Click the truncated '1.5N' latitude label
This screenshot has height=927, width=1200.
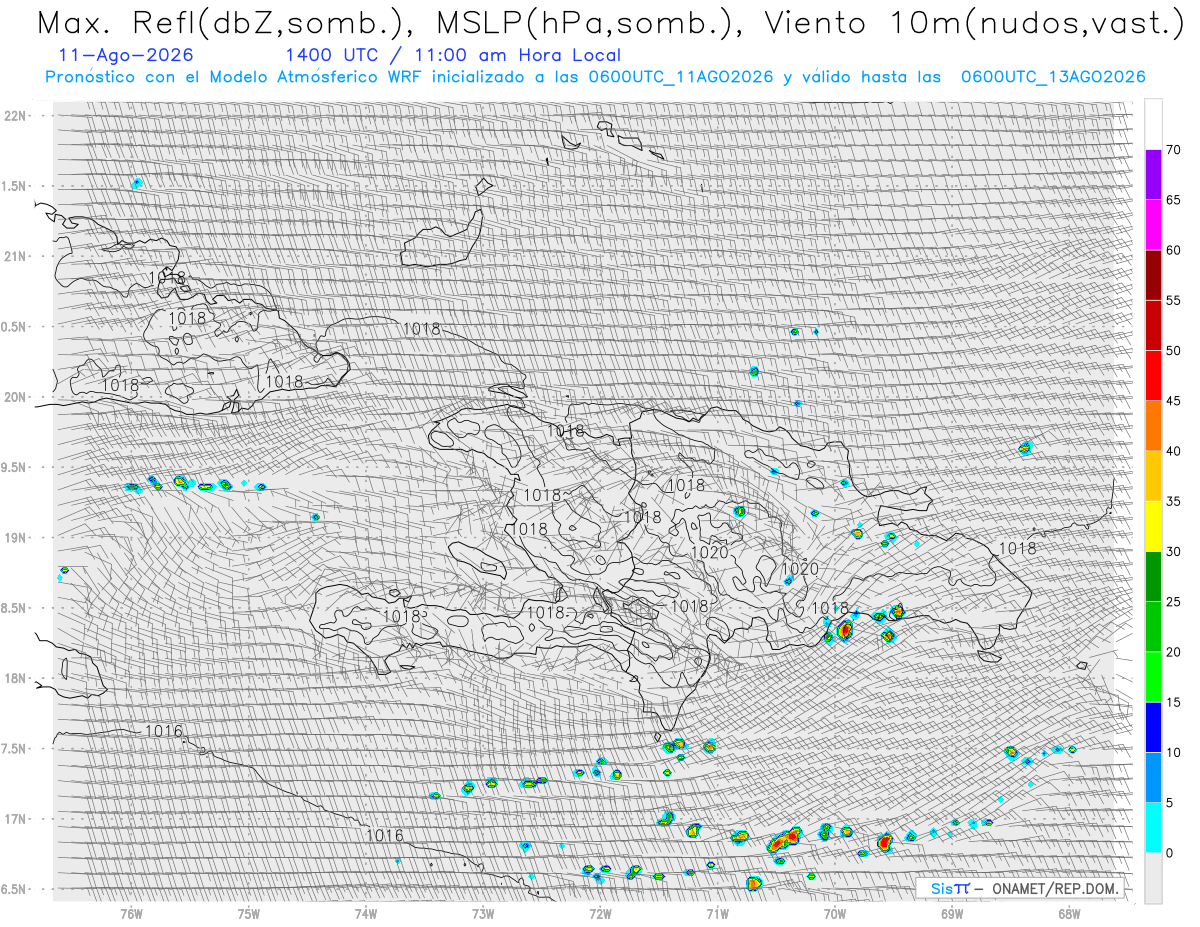click(14, 186)
